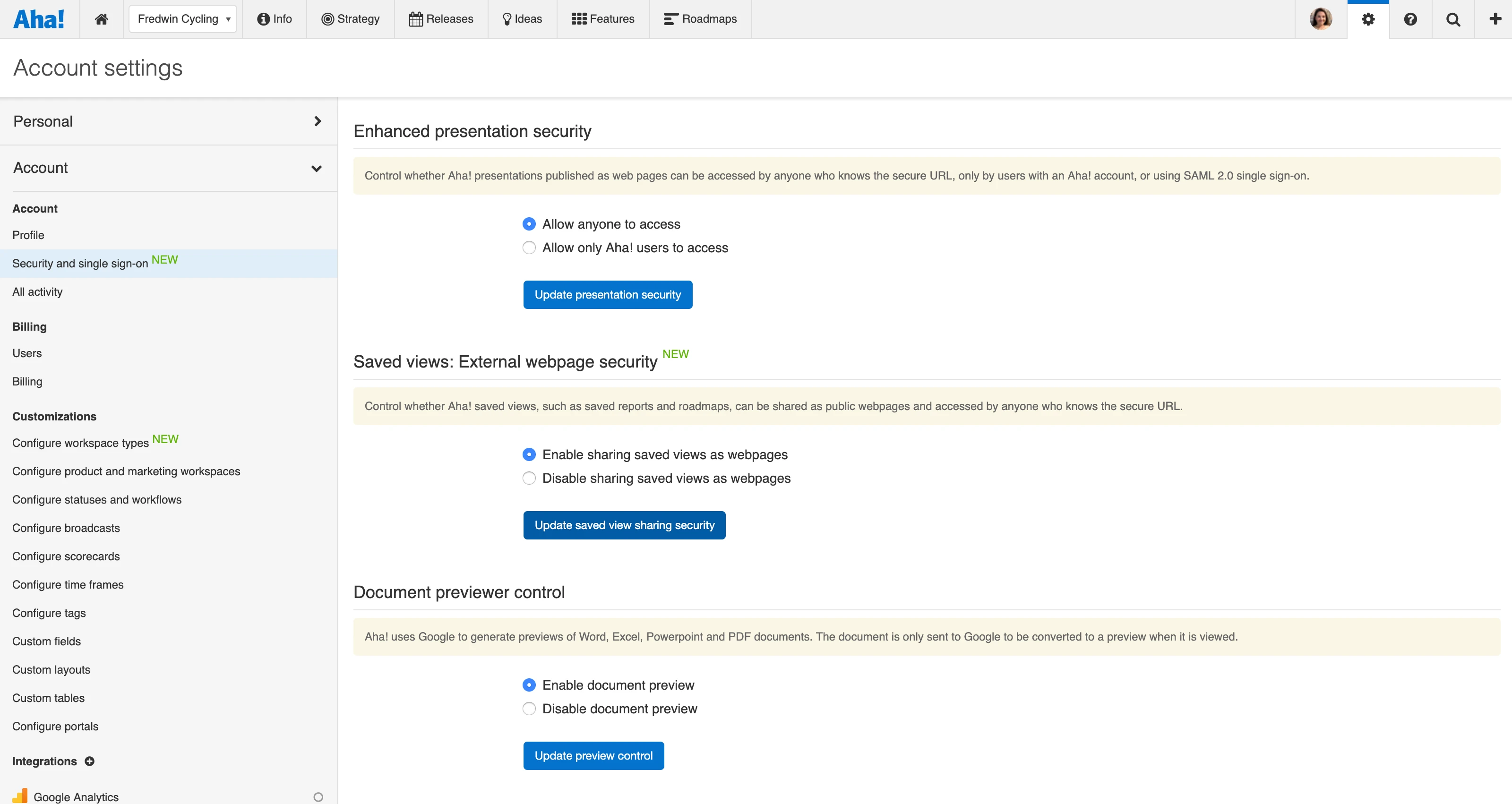
Task: Click the Aha! logo
Action: pos(39,19)
